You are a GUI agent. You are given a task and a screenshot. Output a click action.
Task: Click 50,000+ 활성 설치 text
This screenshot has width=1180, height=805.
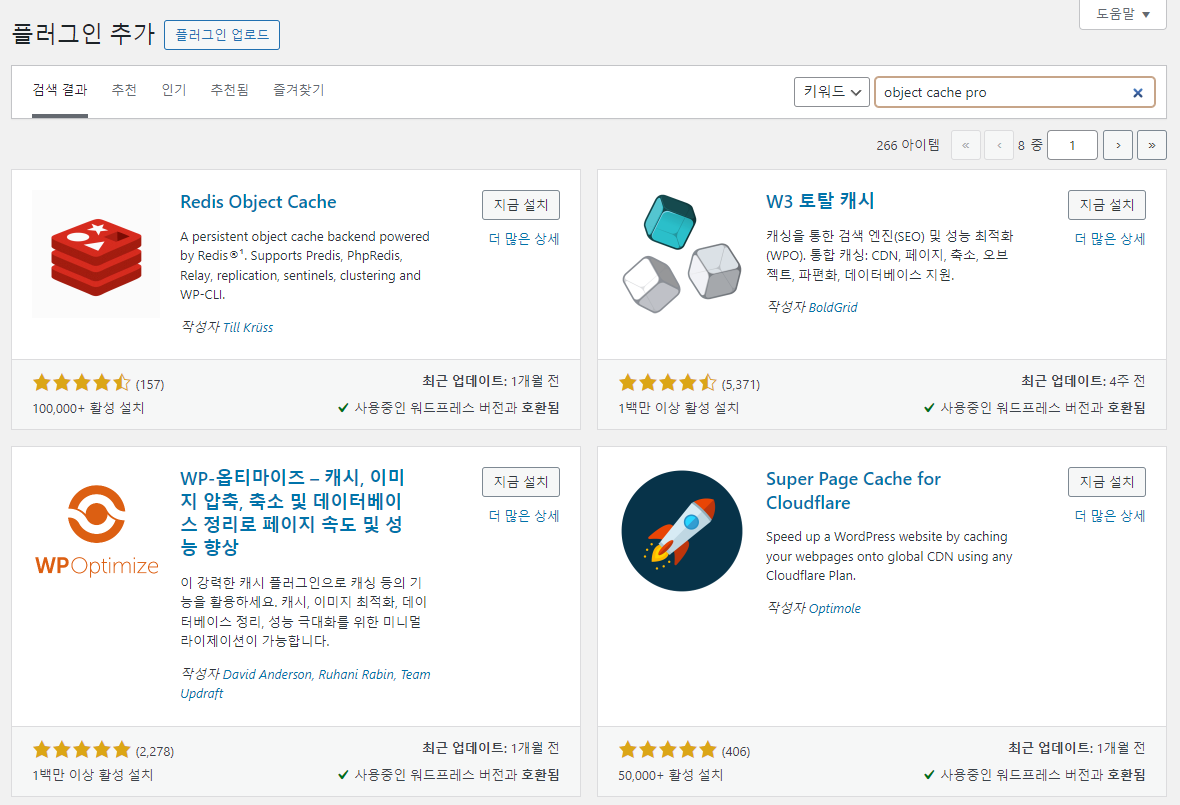pos(671,775)
